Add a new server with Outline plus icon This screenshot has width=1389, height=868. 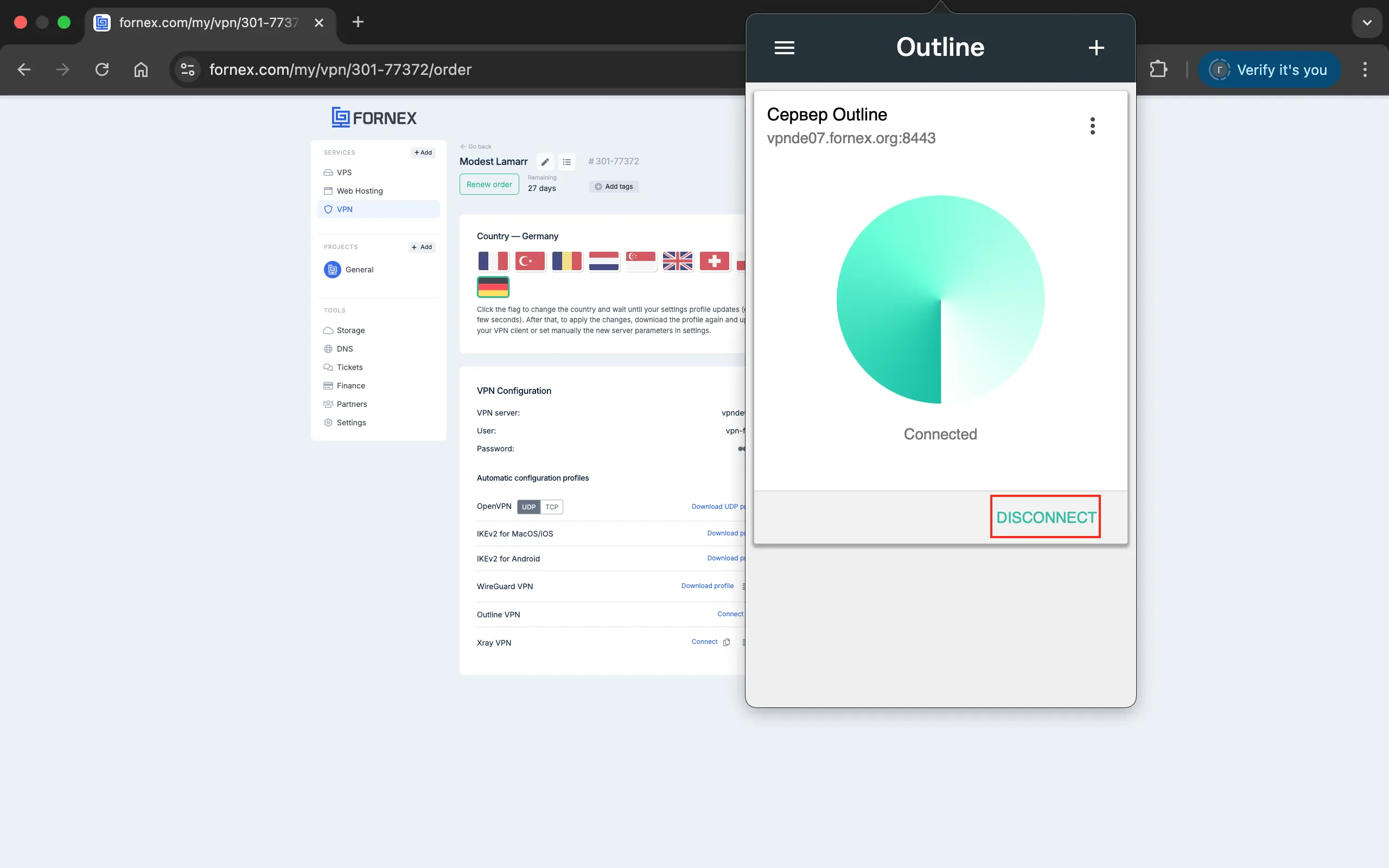tap(1096, 48)
